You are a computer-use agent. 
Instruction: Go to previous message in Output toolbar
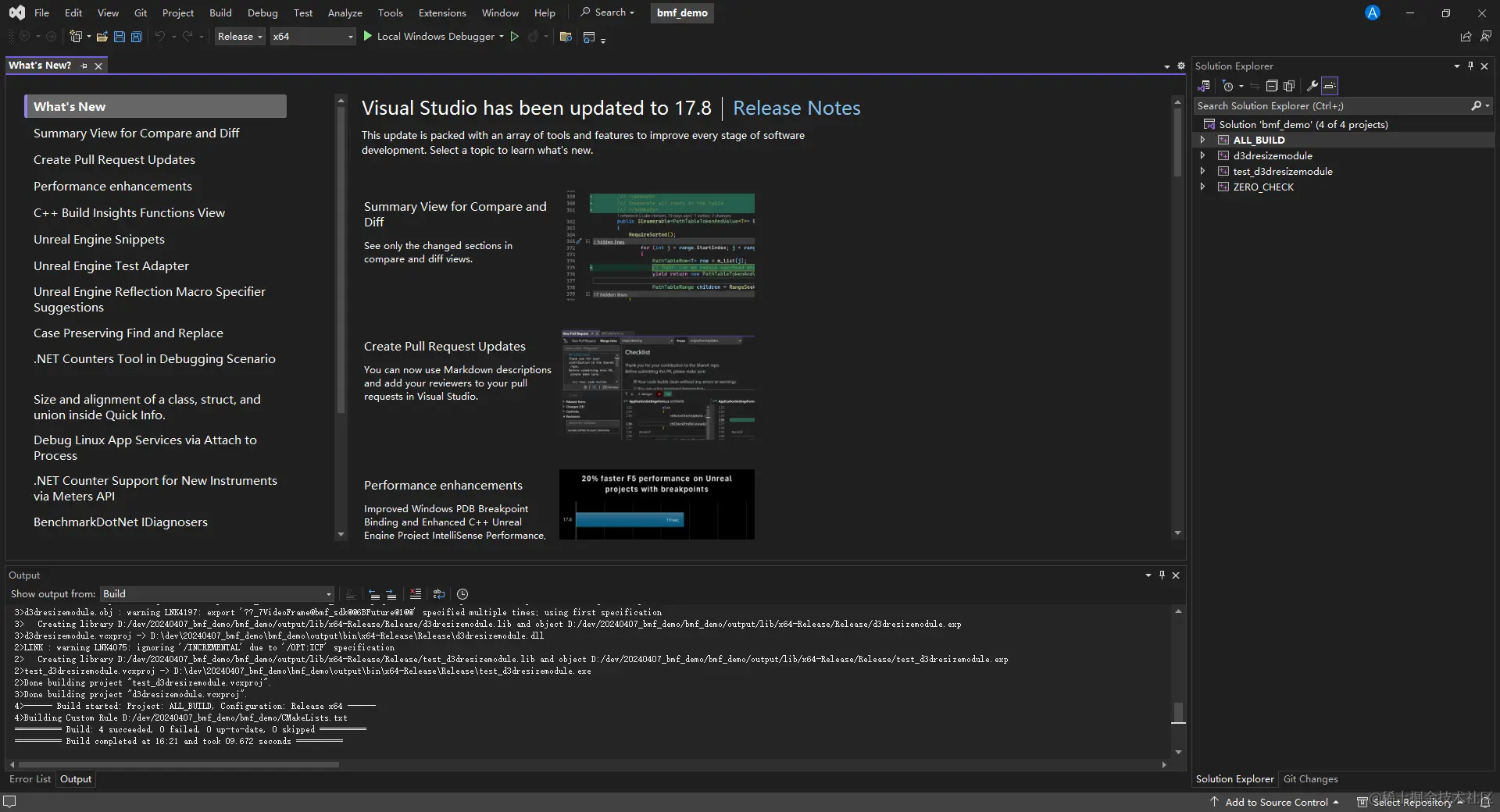coord(374,594)
